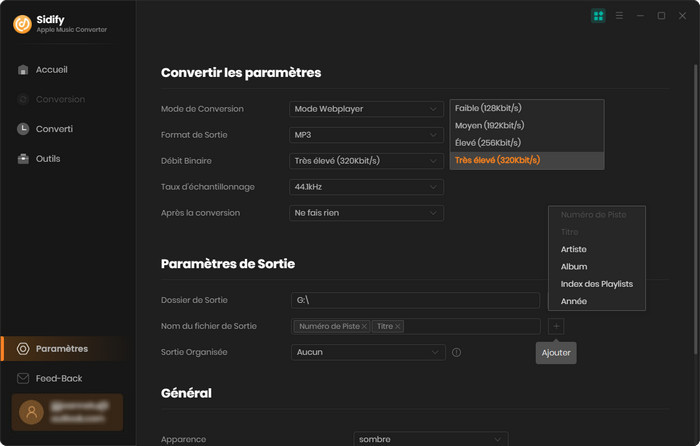Click the user account profile card

(66, 412)
